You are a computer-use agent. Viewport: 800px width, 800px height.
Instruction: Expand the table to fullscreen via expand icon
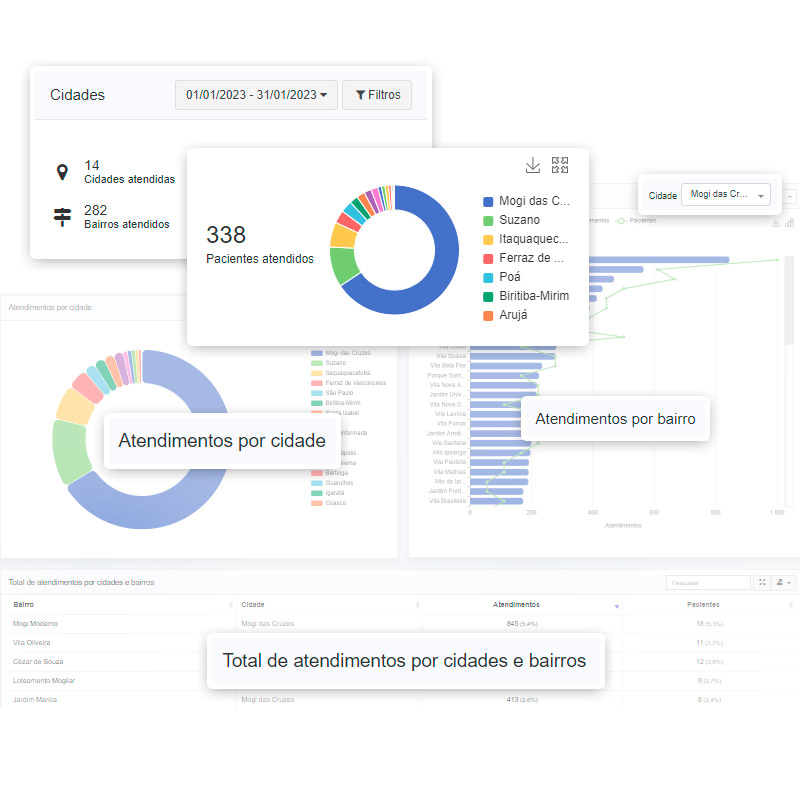[762, 582]
